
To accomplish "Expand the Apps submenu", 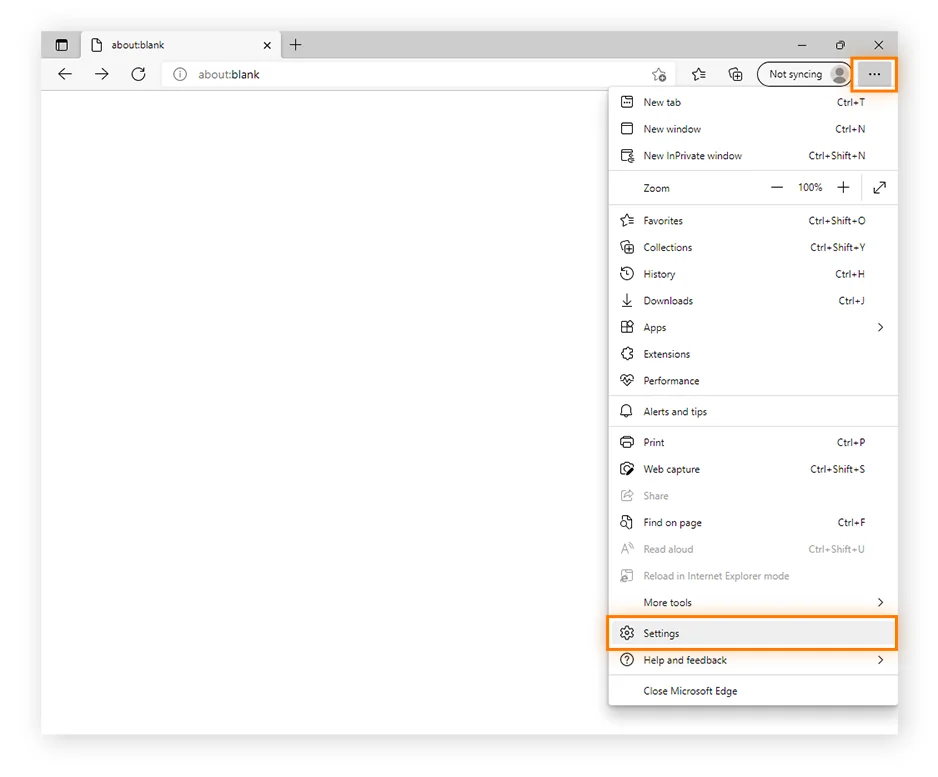I will [x=753, y=327].
